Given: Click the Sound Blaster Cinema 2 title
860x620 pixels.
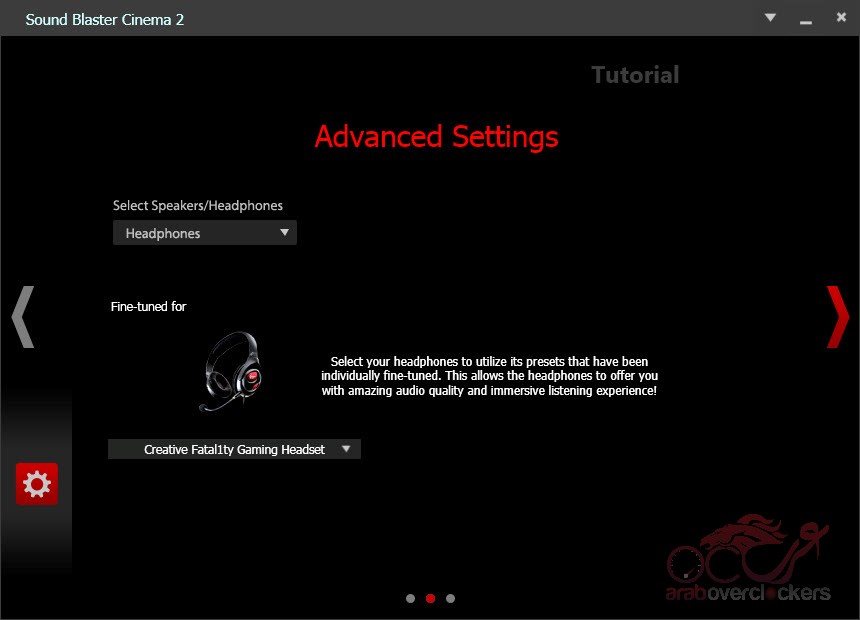Looking at the screenshot, I should (105, 19).
